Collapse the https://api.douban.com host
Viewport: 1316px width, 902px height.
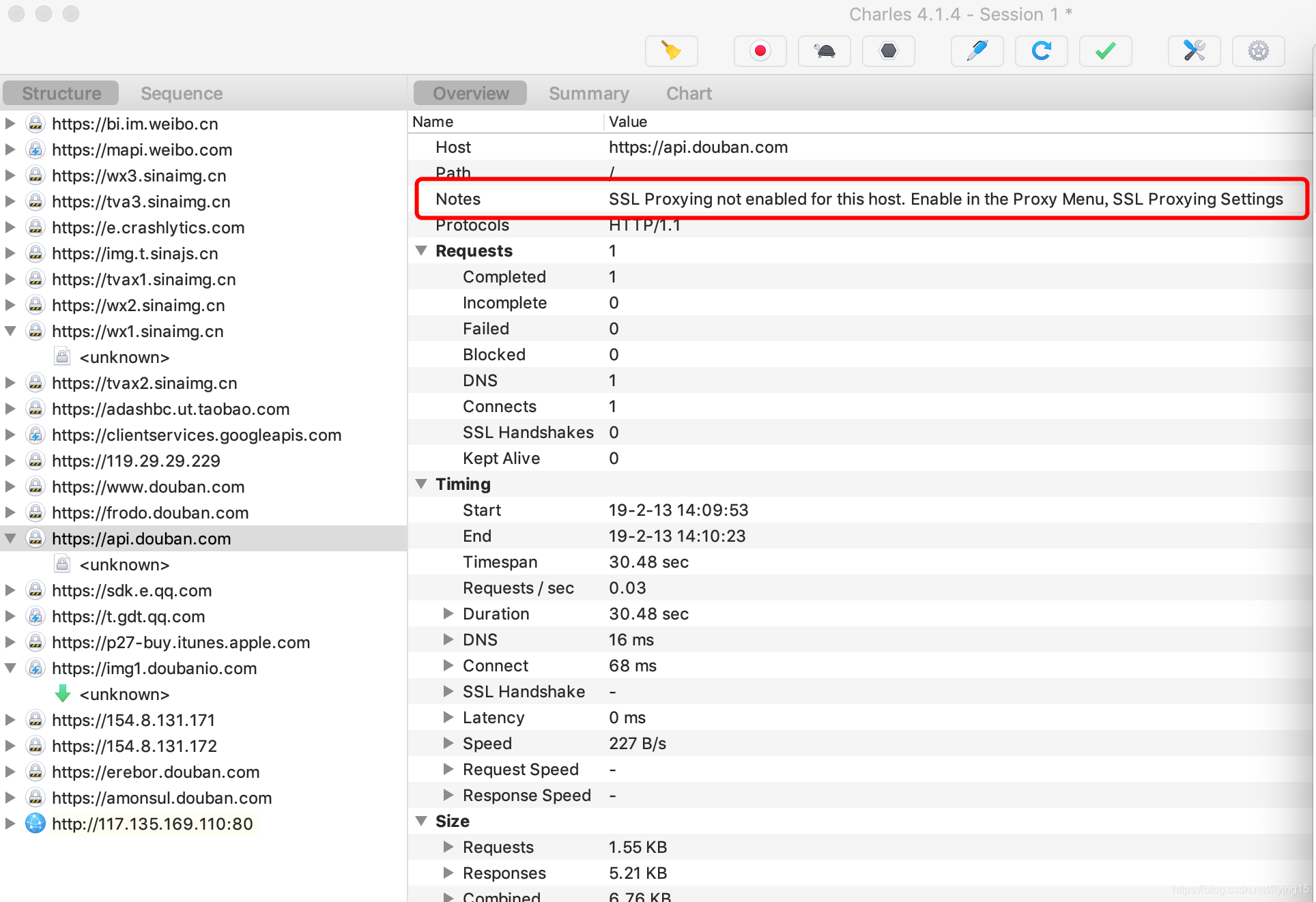(x=10, y=538)
